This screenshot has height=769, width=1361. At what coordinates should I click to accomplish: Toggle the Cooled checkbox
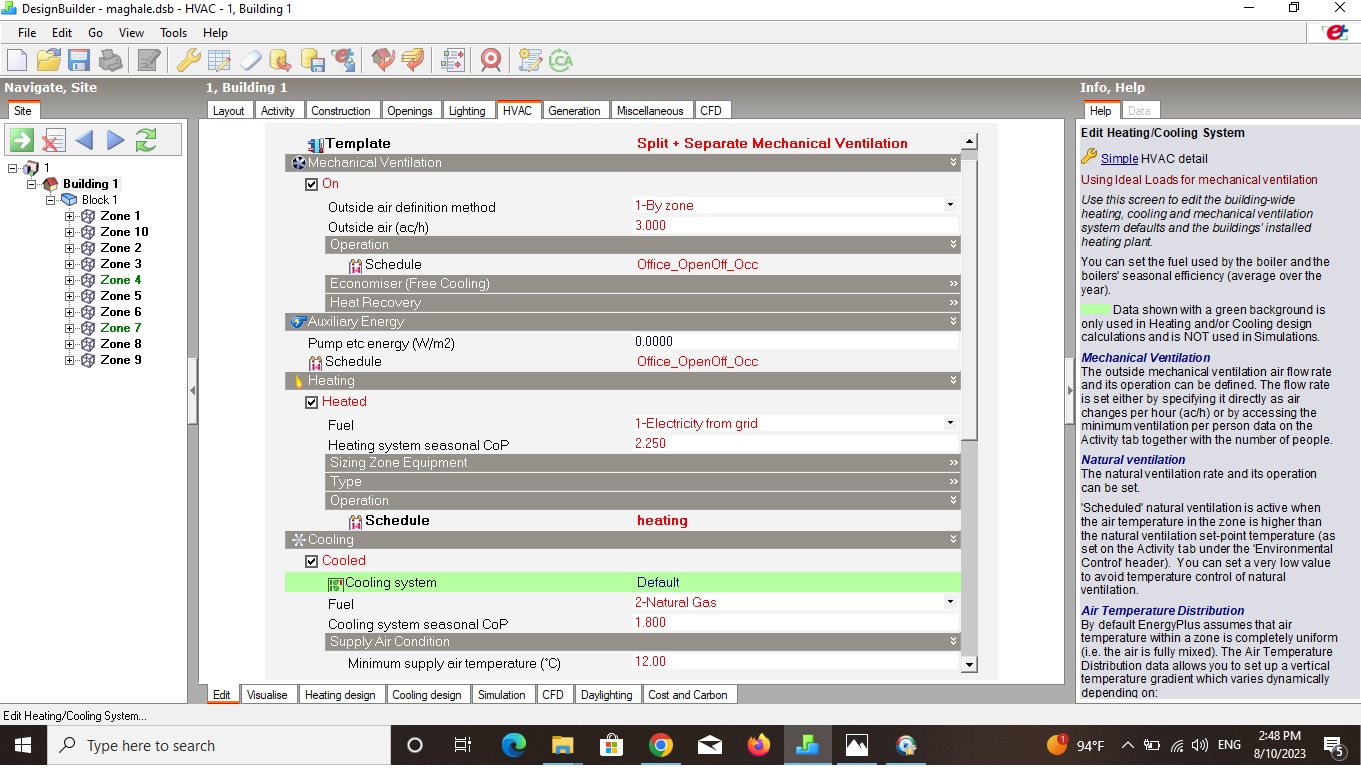click(x=312, y=561)
